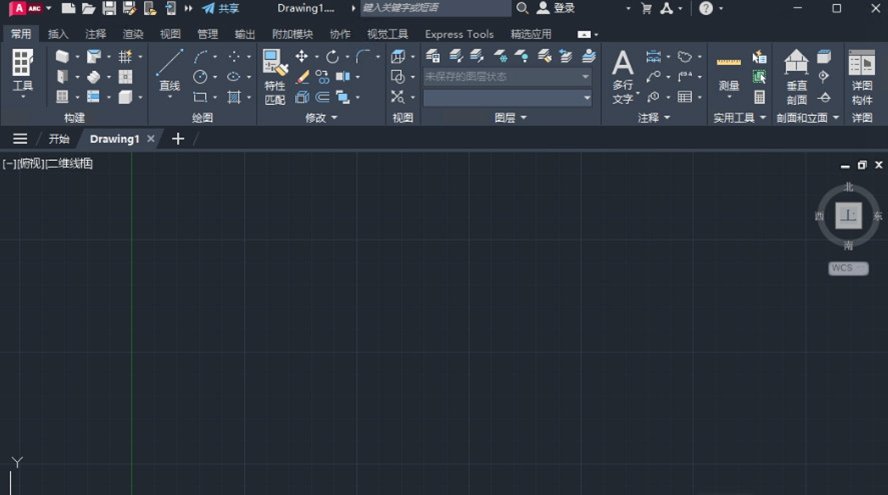Viewport: 888px width, 495px height.
Task: Click the Erase pencil icon
Action: click(302, 76)
